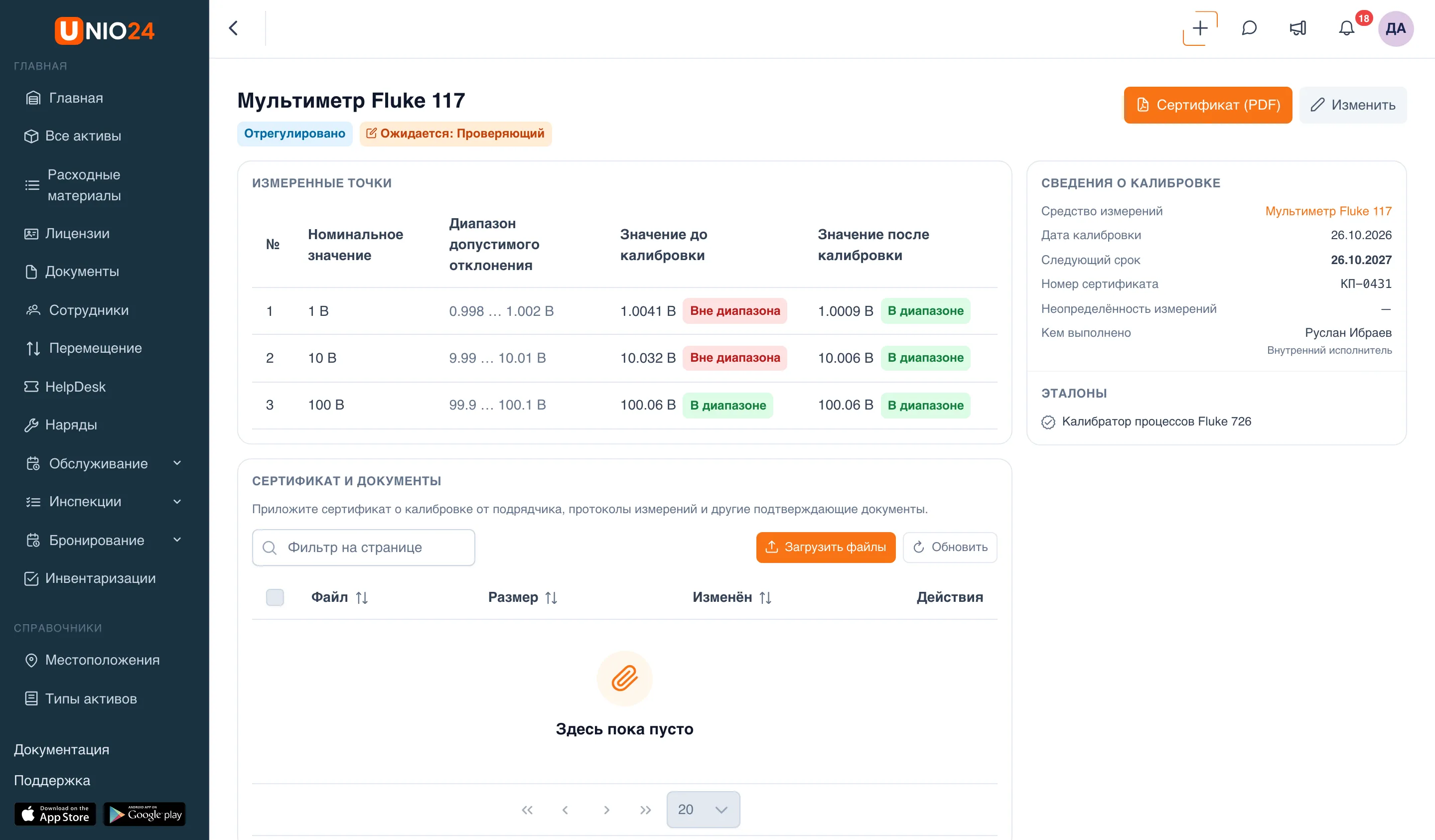Open the App Store download badge

pos(55,814)
